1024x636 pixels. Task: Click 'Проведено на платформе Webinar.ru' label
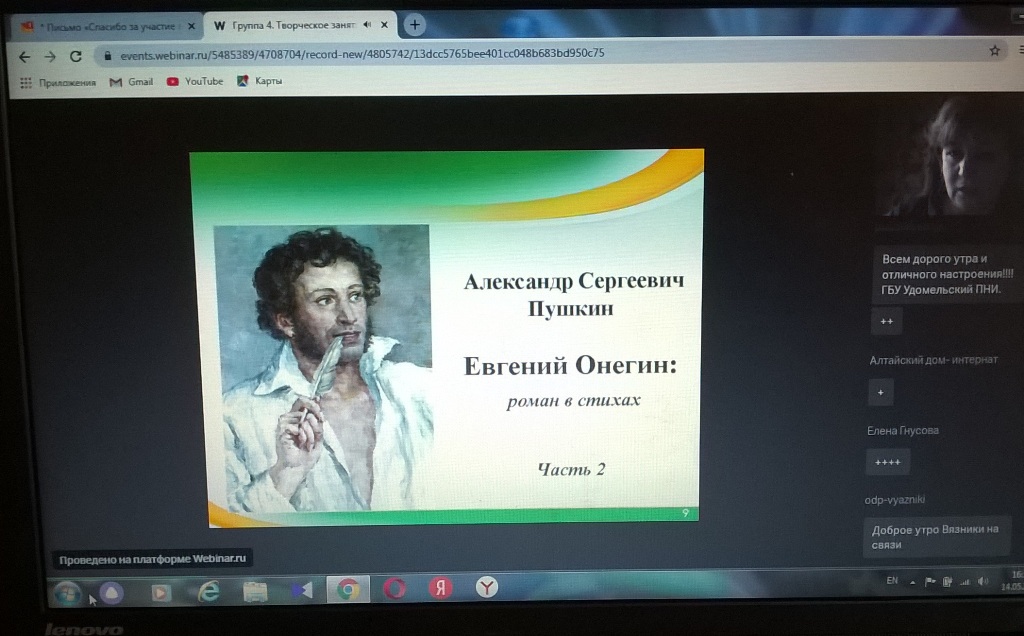coord(153,560)
